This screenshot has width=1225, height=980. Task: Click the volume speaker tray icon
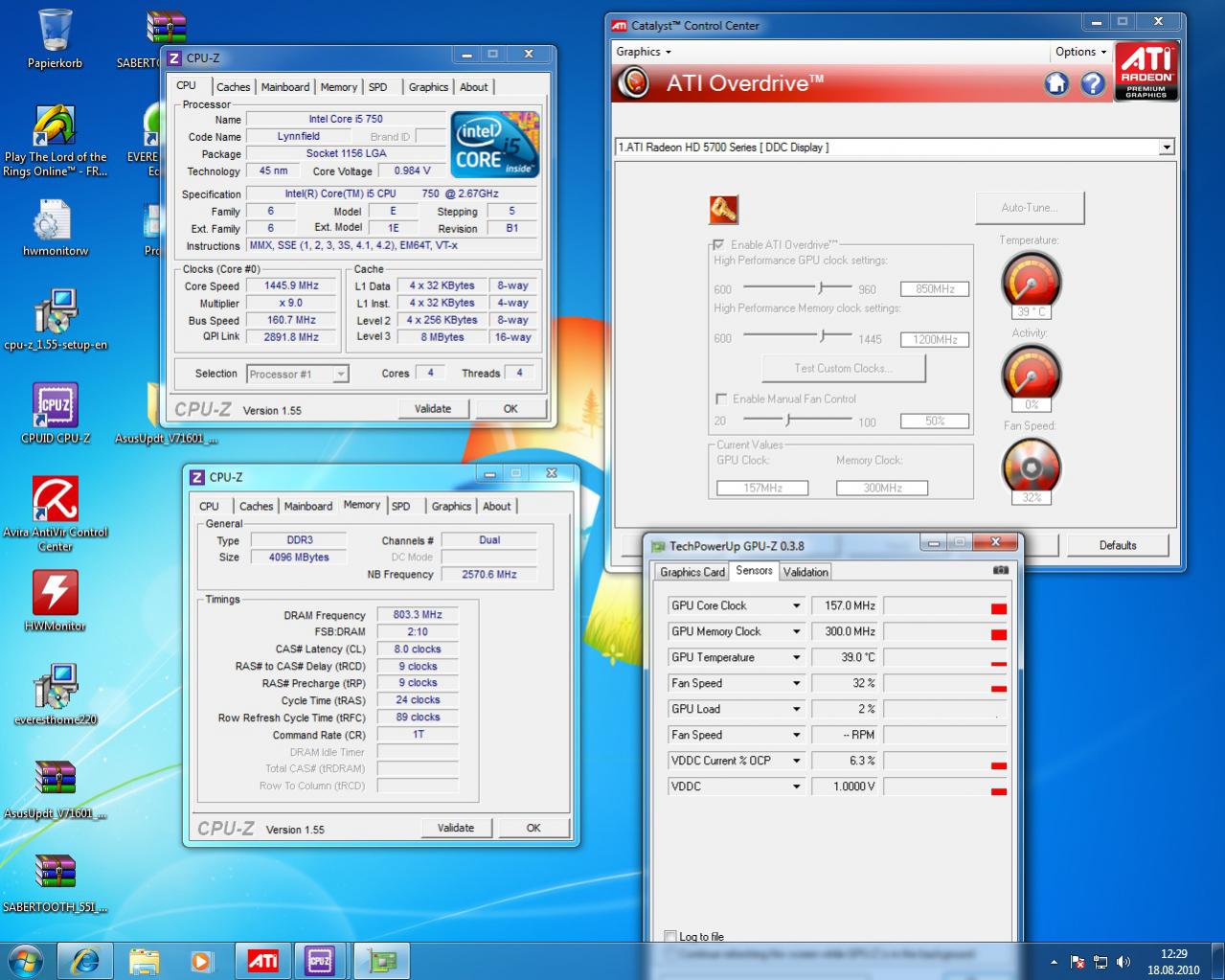point(1123,962)
